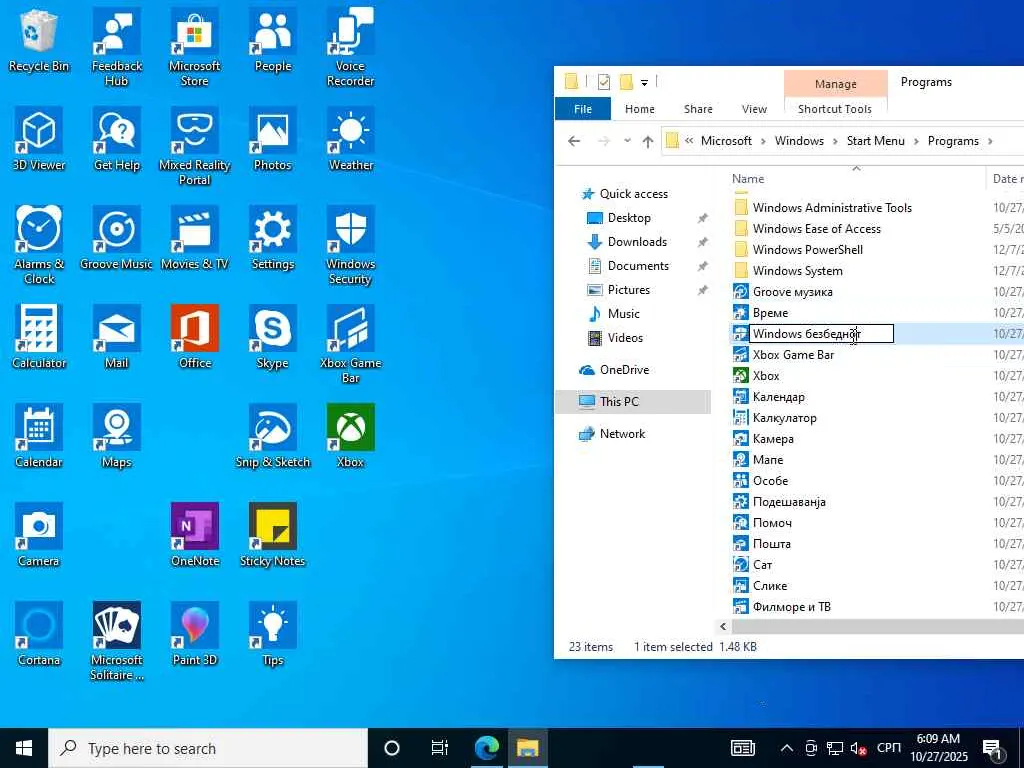
Task: Open the File tab in Explorer
Action: (583, 109)
